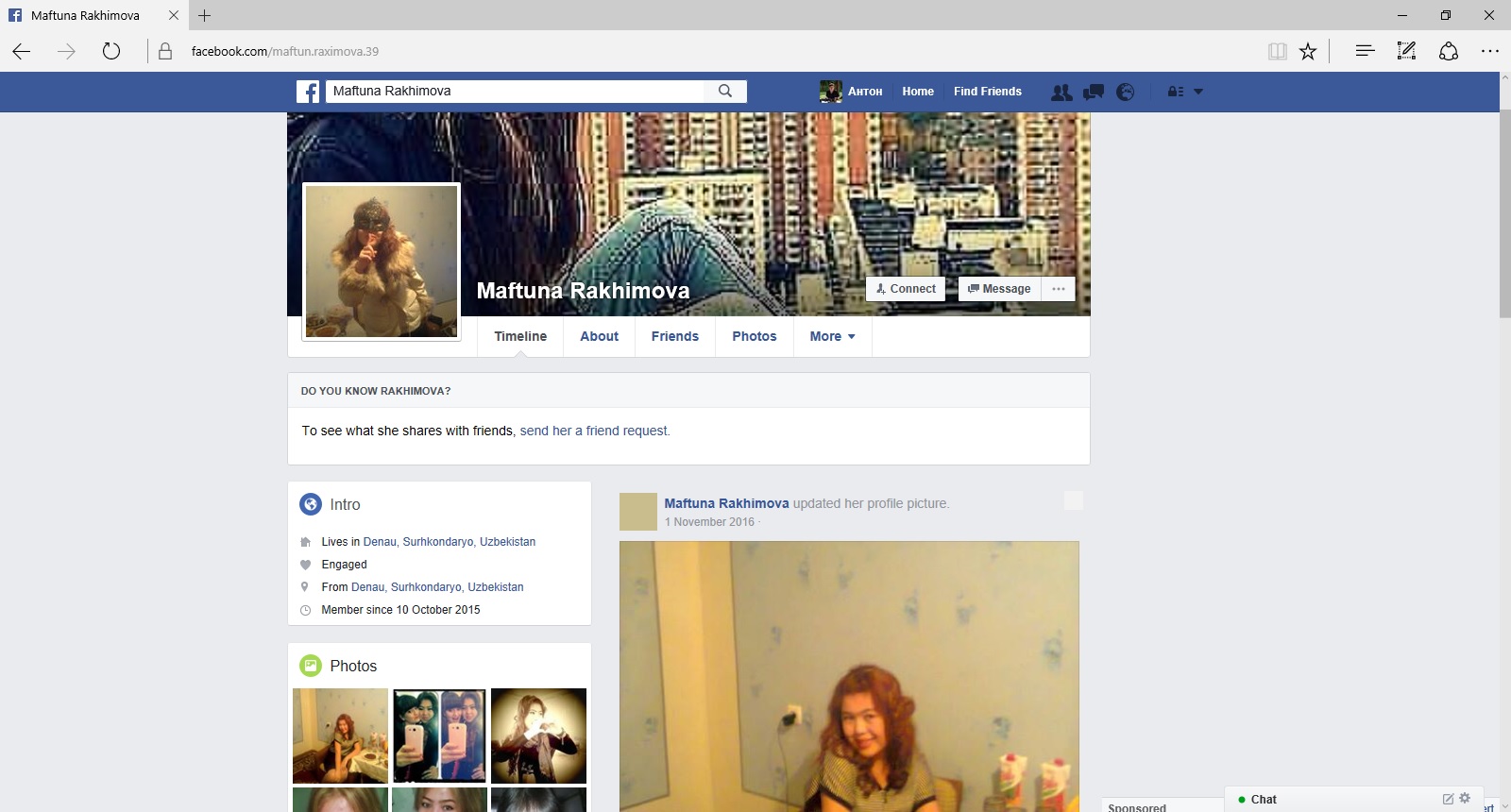
Task: Open the Friends tab
Action: [674, 336]
